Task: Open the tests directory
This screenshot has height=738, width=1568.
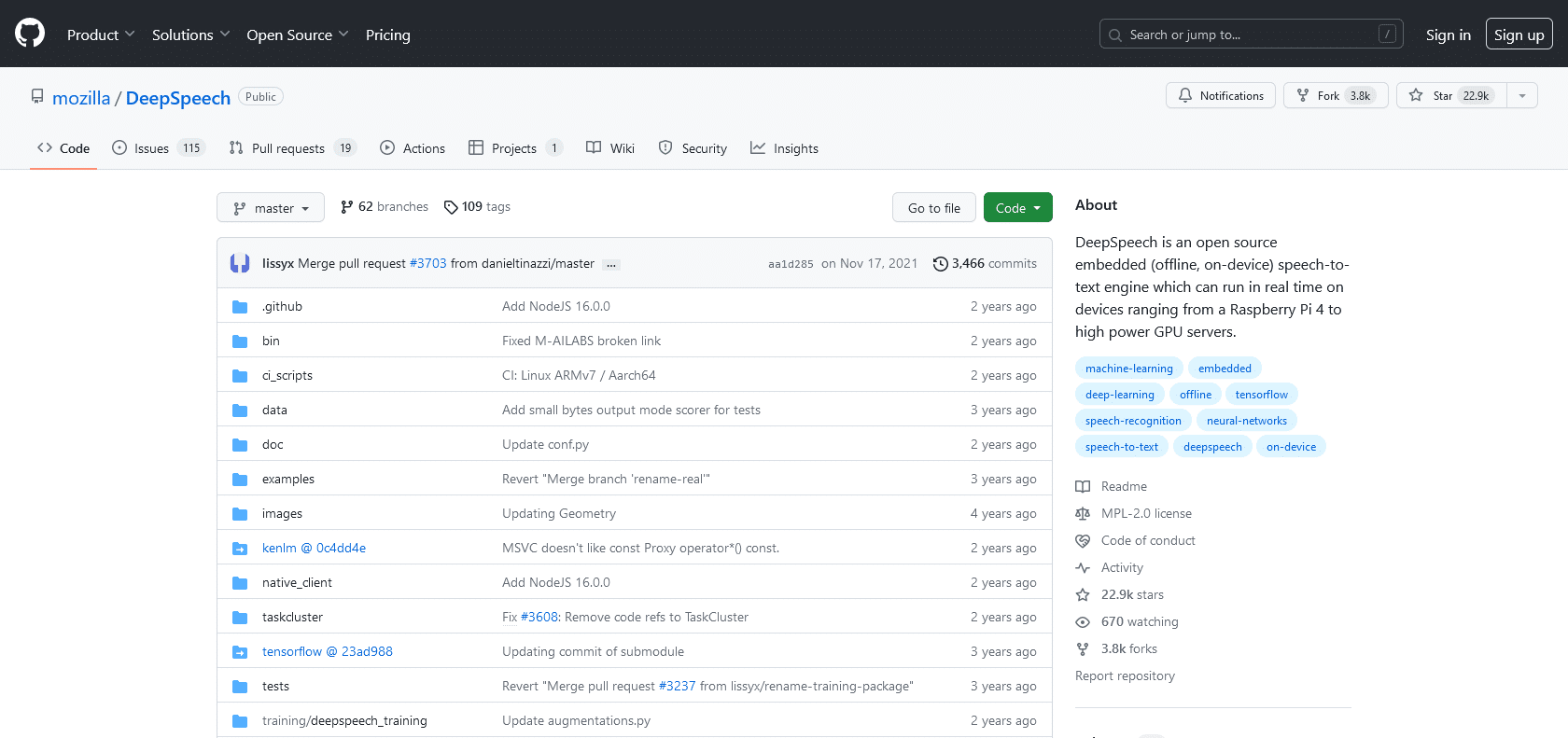Action: [275, 687]
